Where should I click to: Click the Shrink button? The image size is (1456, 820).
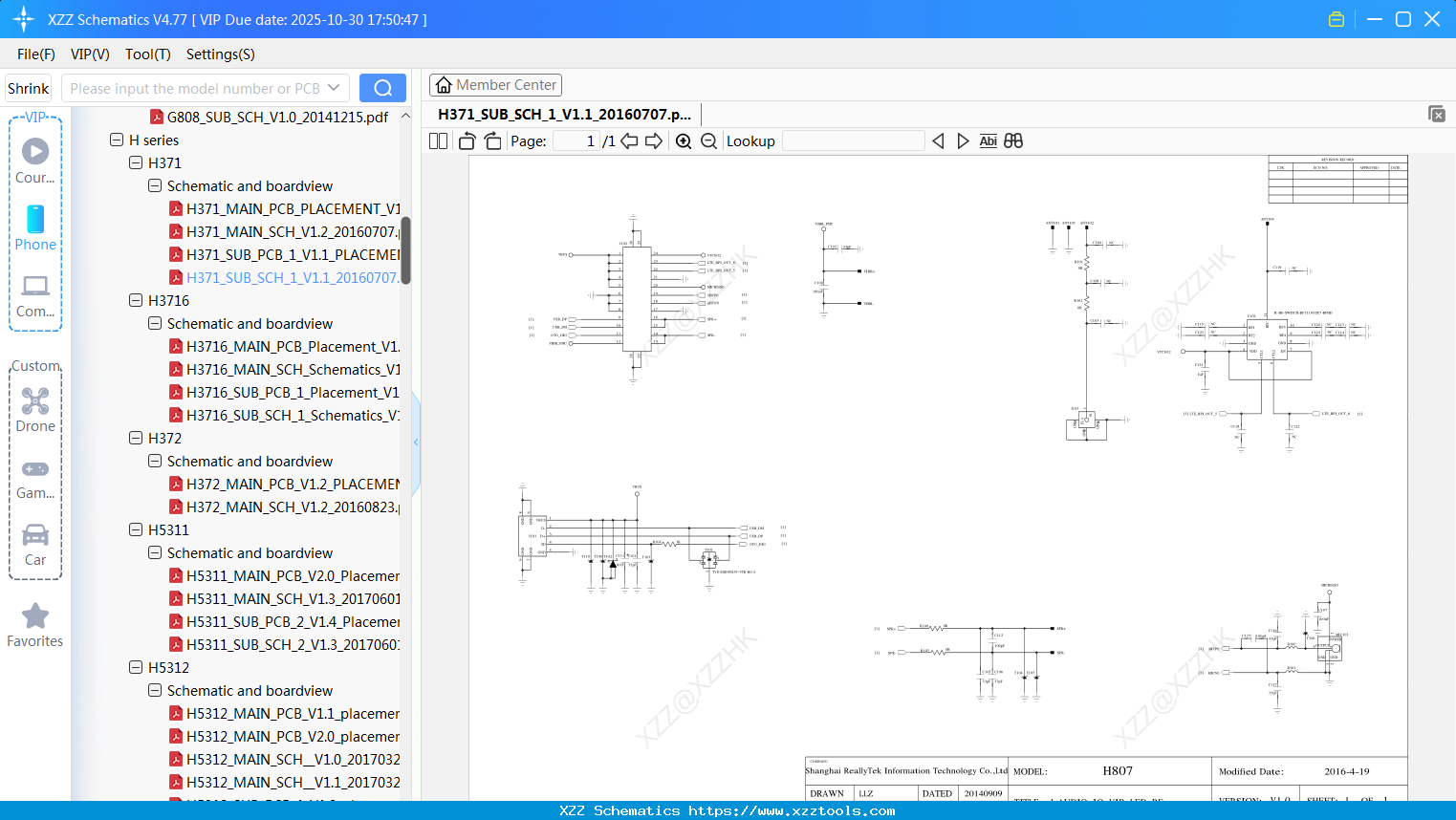click(x=28, y=87)
